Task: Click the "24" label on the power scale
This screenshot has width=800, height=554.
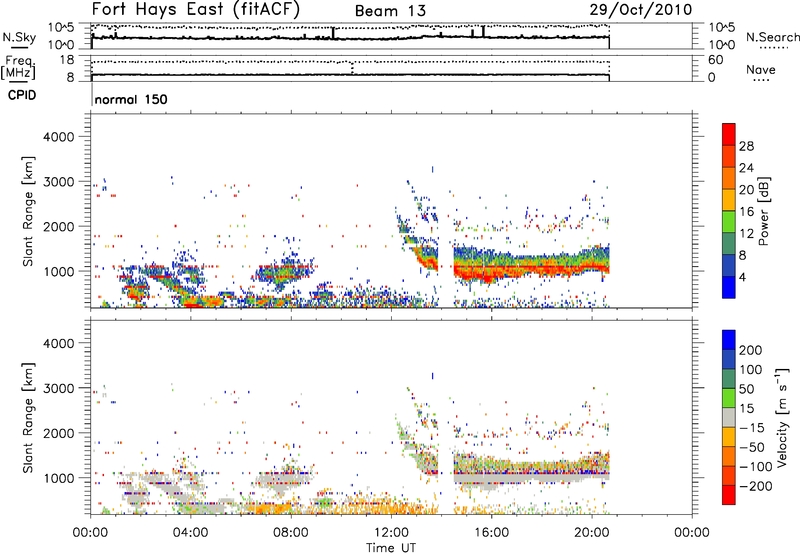Action: [746, 168]
